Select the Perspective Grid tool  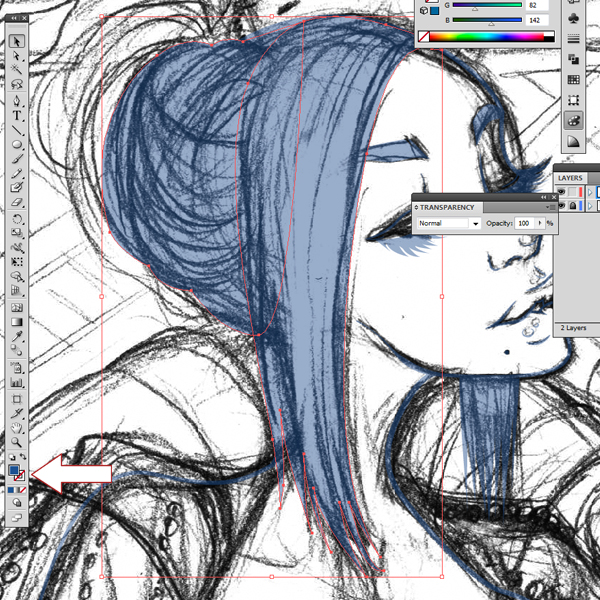16,290
